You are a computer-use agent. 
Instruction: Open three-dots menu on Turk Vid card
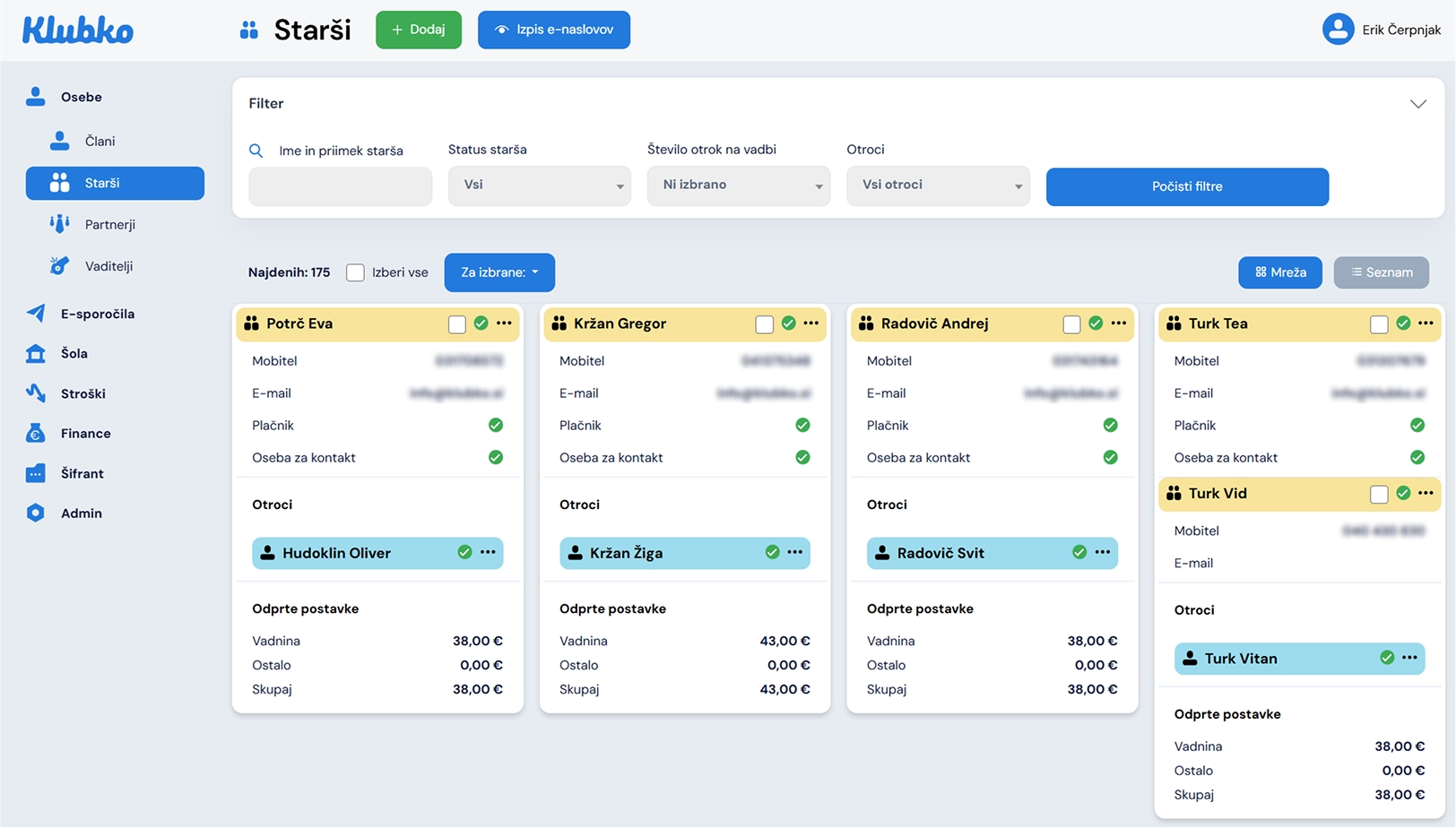click(x=1426, y=493)
